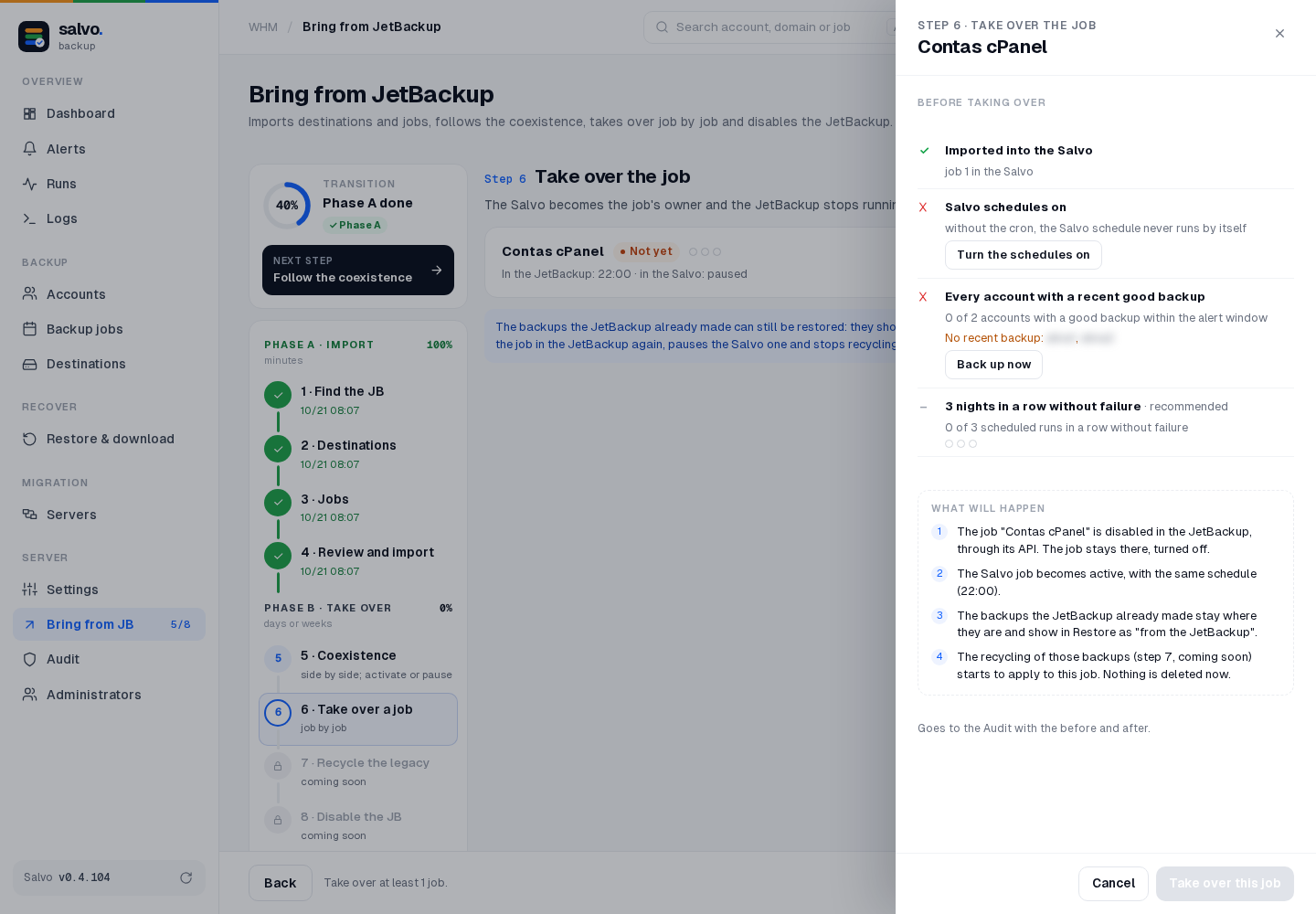Viewport: 1316px width, 914px height.
Task: Click the refresh icon beside version v0.4.104
Action: coord(186,877)
